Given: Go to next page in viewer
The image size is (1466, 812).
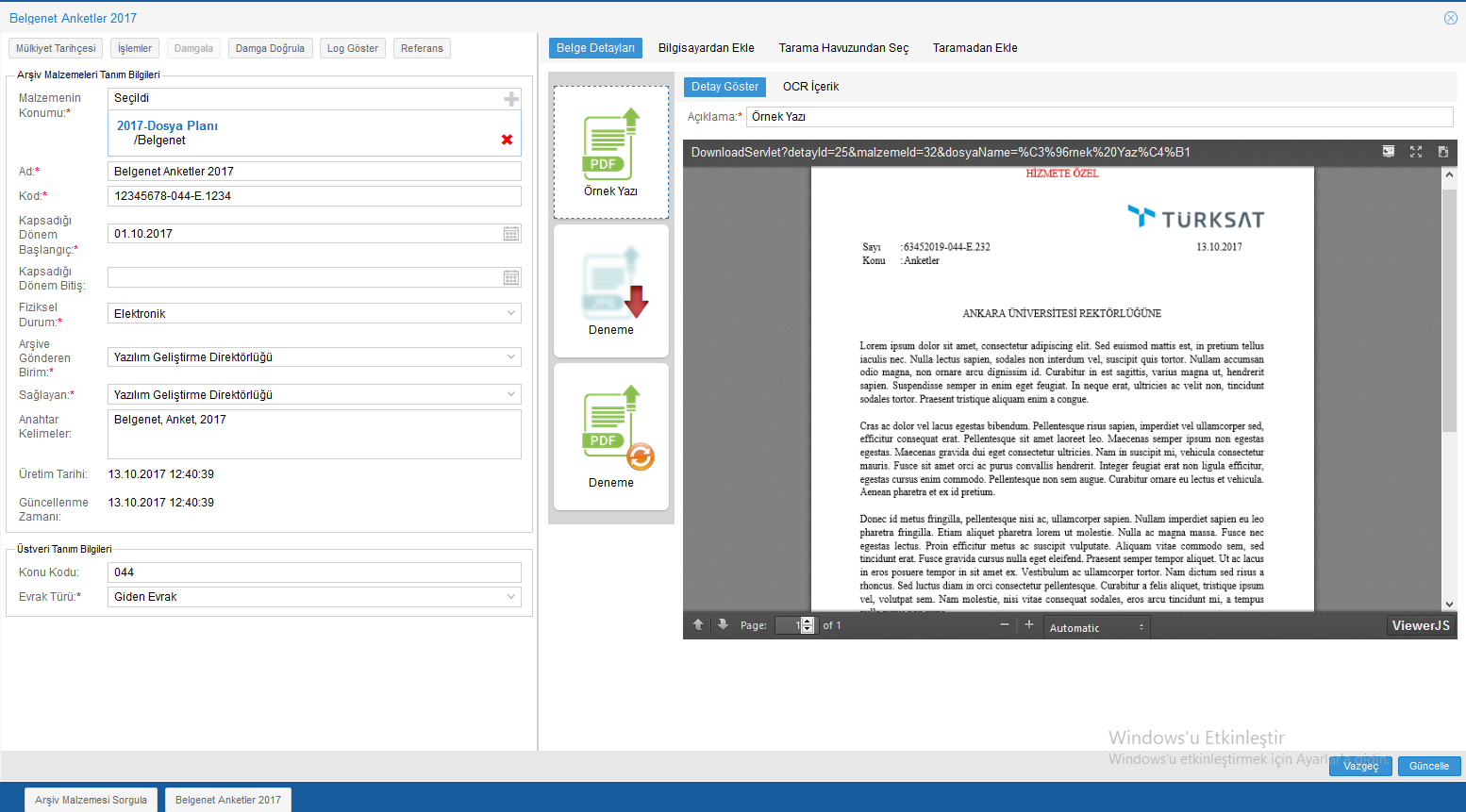Looking at the screenshot, I should pos(723,624).
